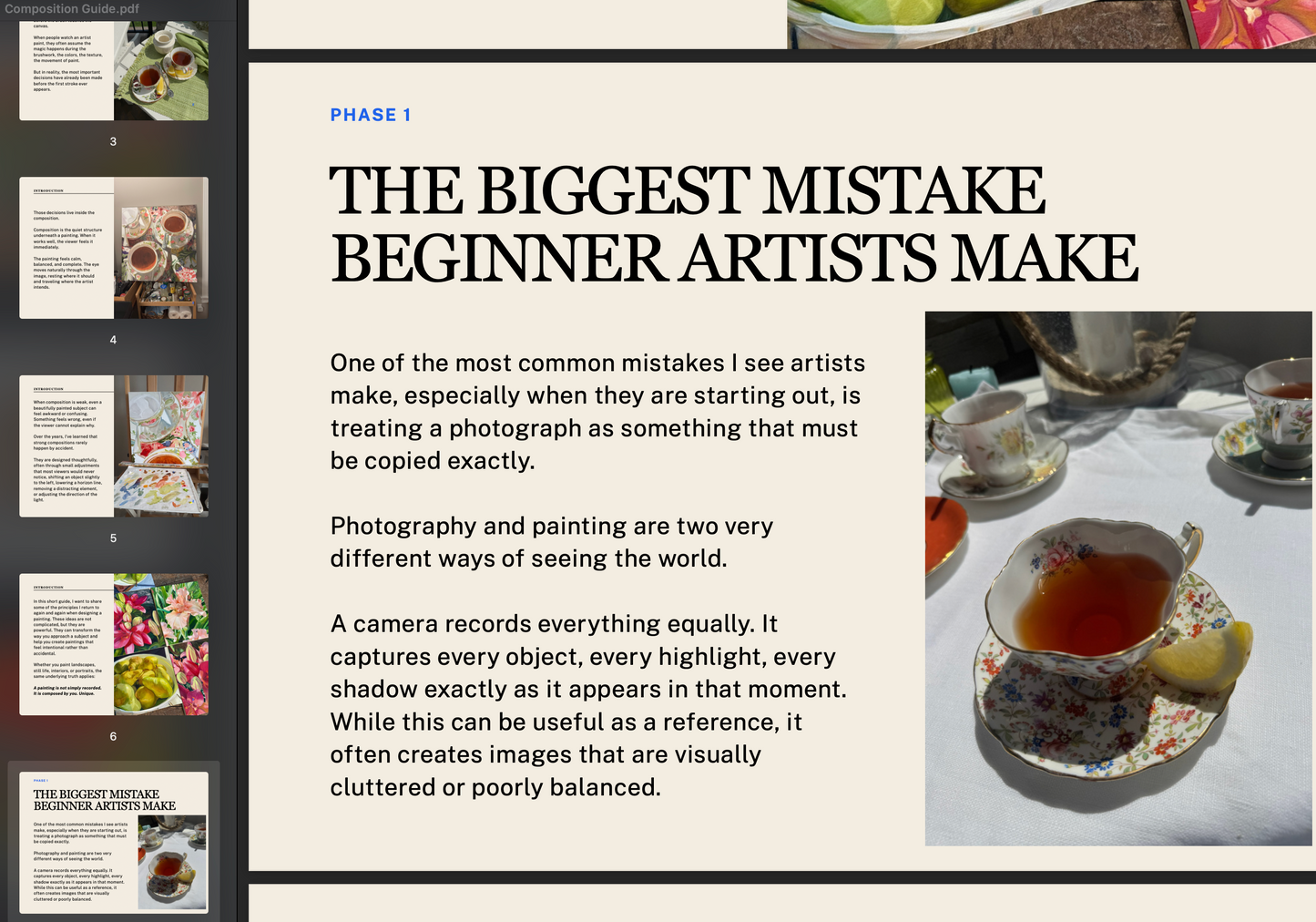Click the next page area below the divider
1316x922 pixels.
[x=782, y=903]
